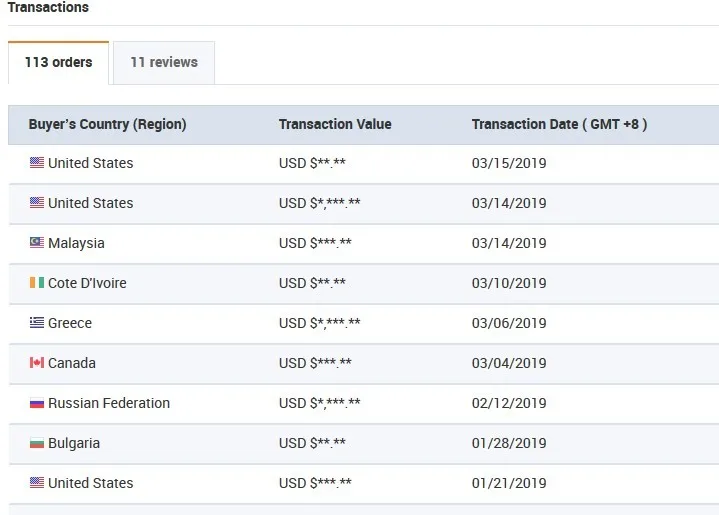The width and height of the screenshot is (719, 515).
Task: Click the Buyer's Country (Region) column header
Action: [107, 125]
